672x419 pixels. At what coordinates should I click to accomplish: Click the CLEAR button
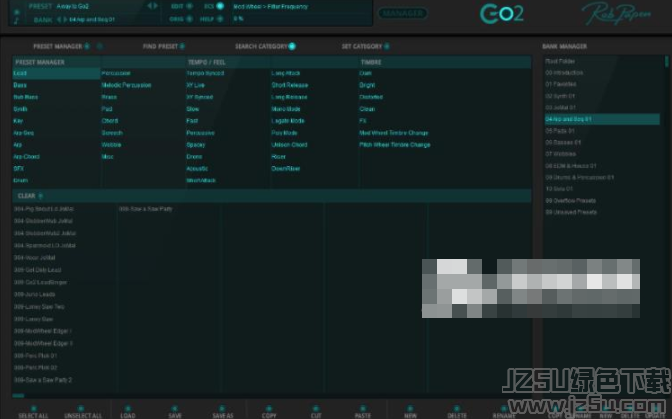pyautogui.click(x=30, y=196)
